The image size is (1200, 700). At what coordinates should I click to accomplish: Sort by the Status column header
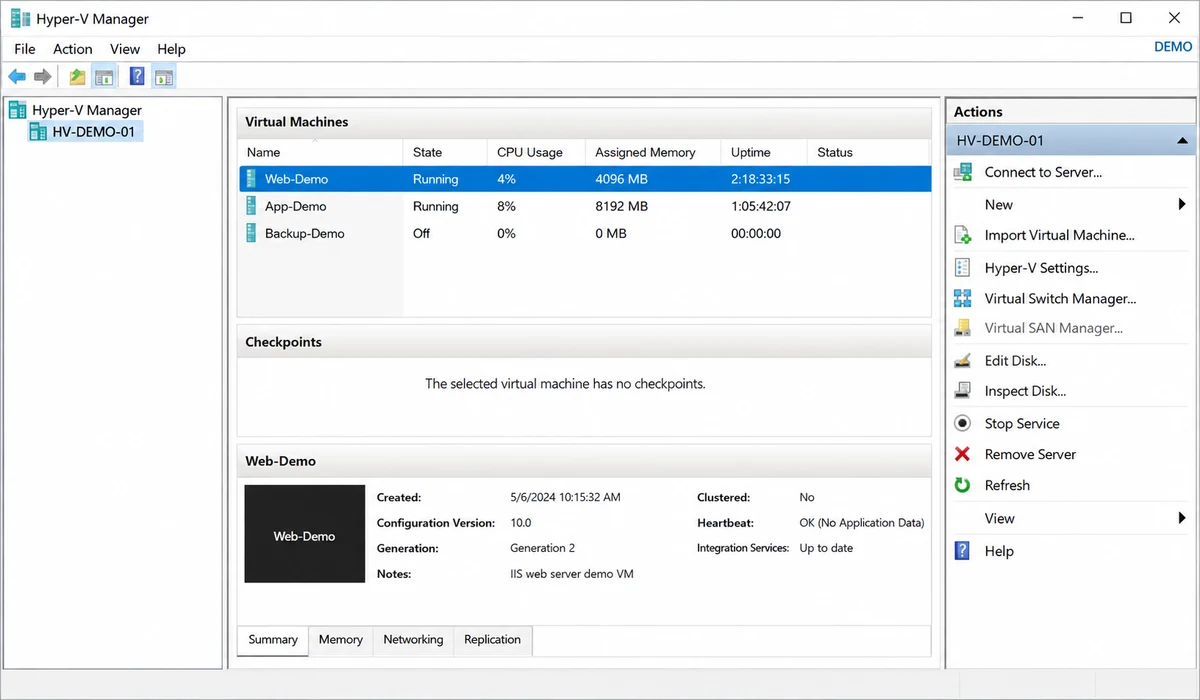(x=868, y=152)
